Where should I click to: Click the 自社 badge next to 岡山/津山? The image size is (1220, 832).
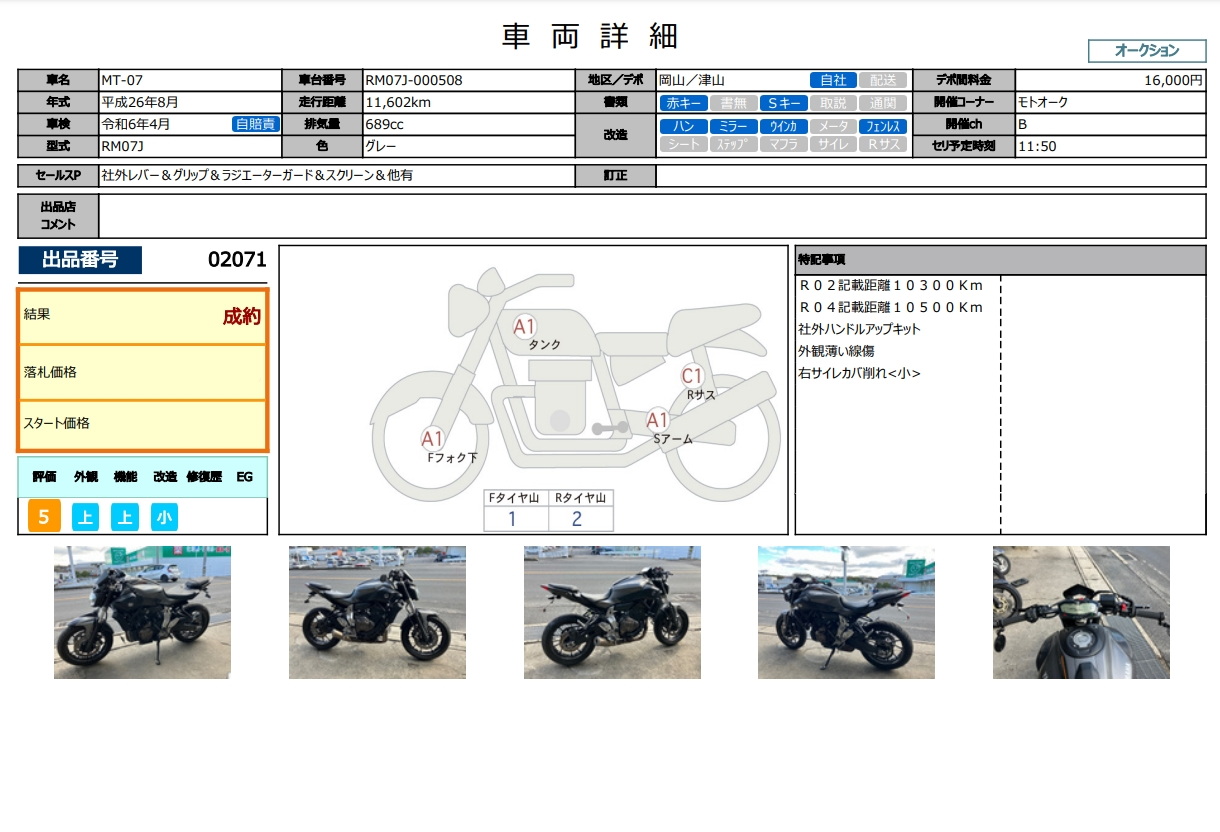833,80
